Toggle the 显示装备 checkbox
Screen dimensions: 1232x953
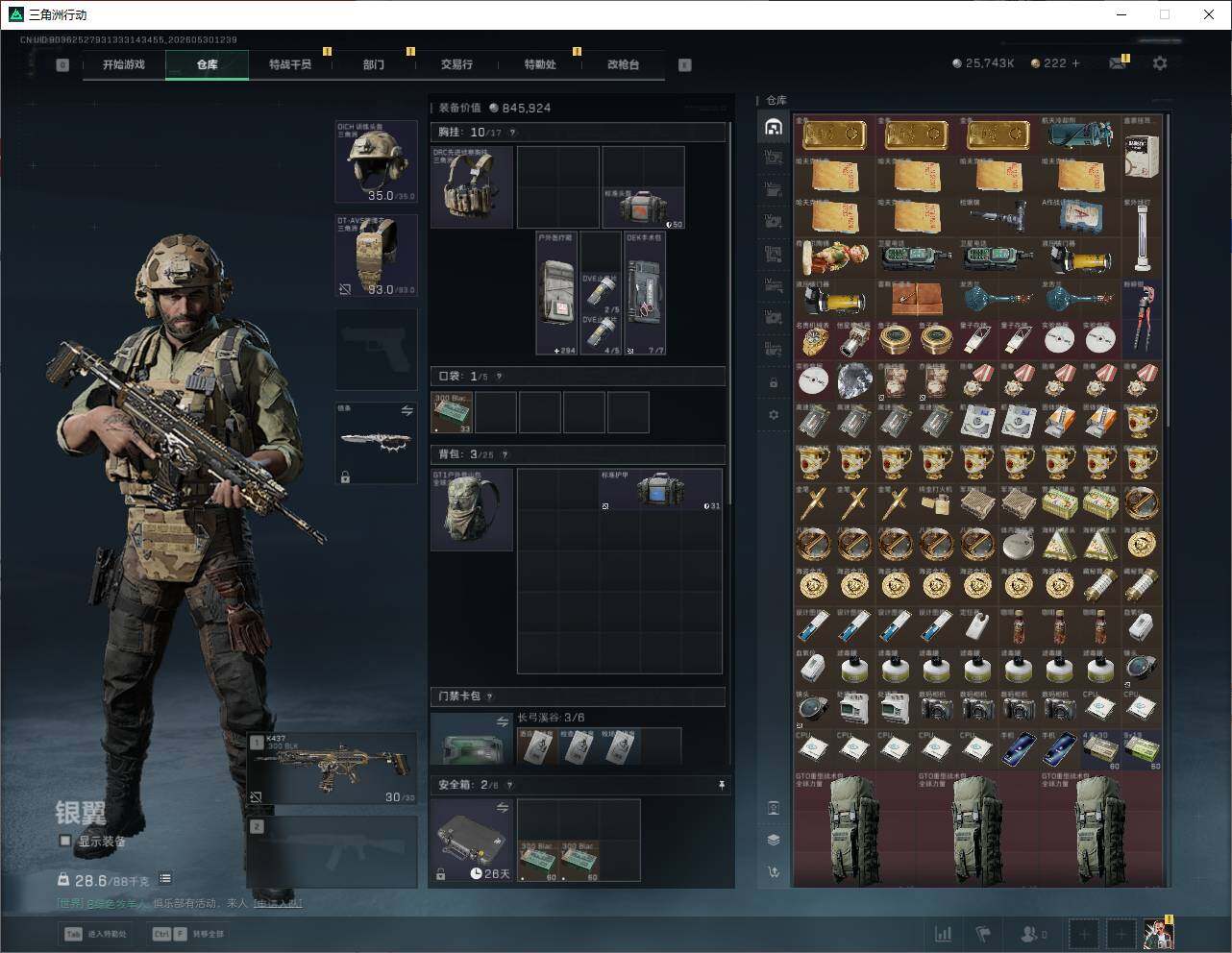[x=65, y=841]
